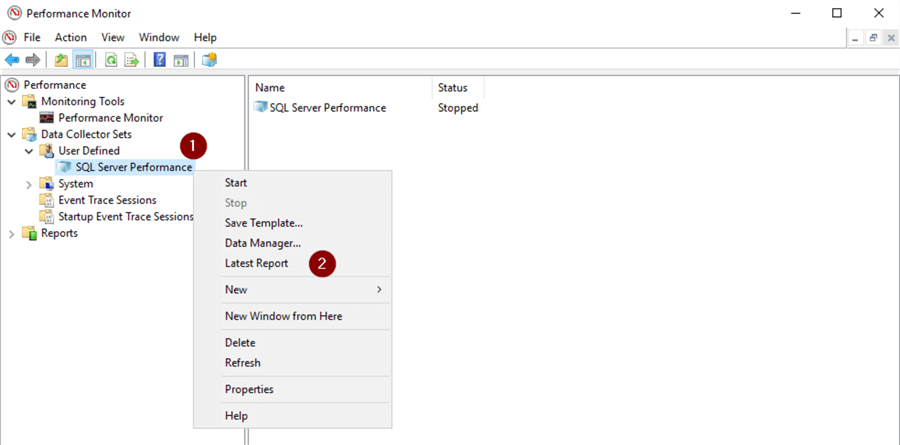Select SQL Server Performance row name in list
Image resolution: width=900 pixels, height=445 pixels.
pos(328,108)
